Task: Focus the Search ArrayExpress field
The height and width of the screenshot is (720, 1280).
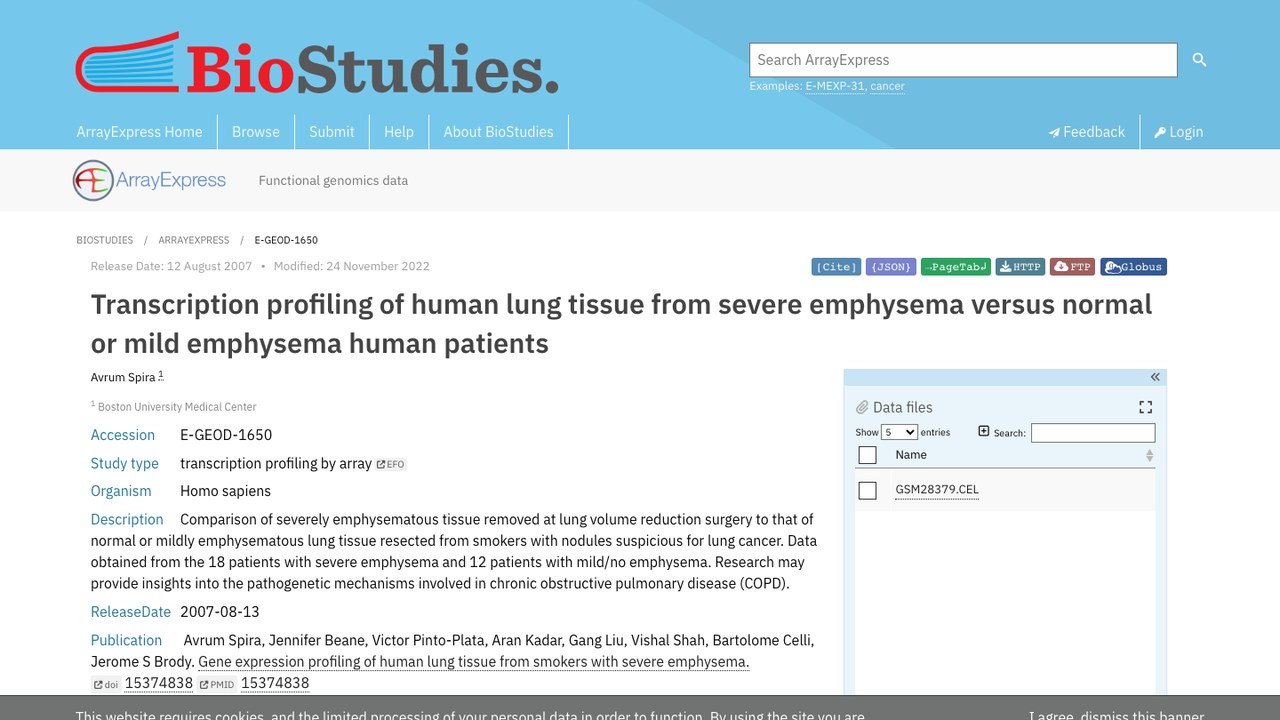Action: point(963,60)
